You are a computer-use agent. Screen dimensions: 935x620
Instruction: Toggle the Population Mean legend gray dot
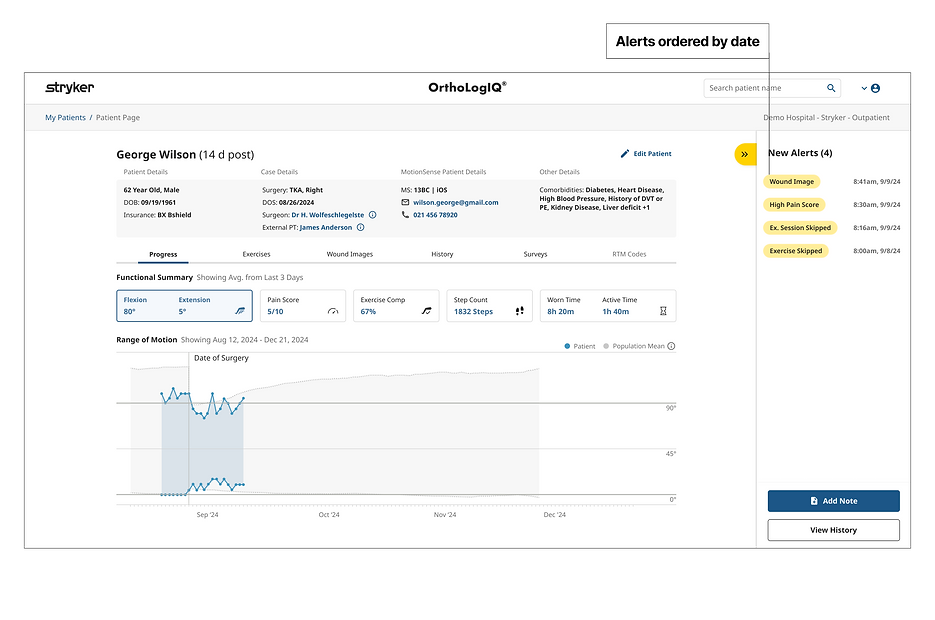(606, 346)
